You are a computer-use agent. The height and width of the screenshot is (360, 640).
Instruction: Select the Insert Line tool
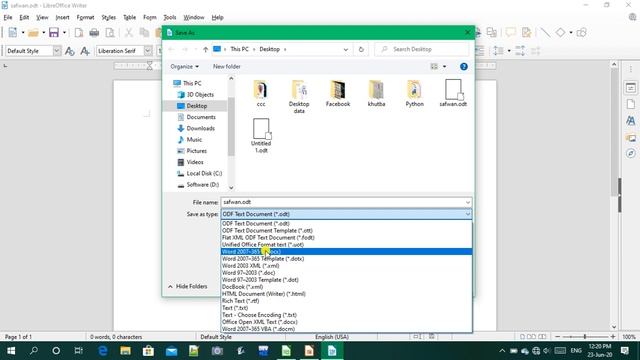(x=545, y=32)
